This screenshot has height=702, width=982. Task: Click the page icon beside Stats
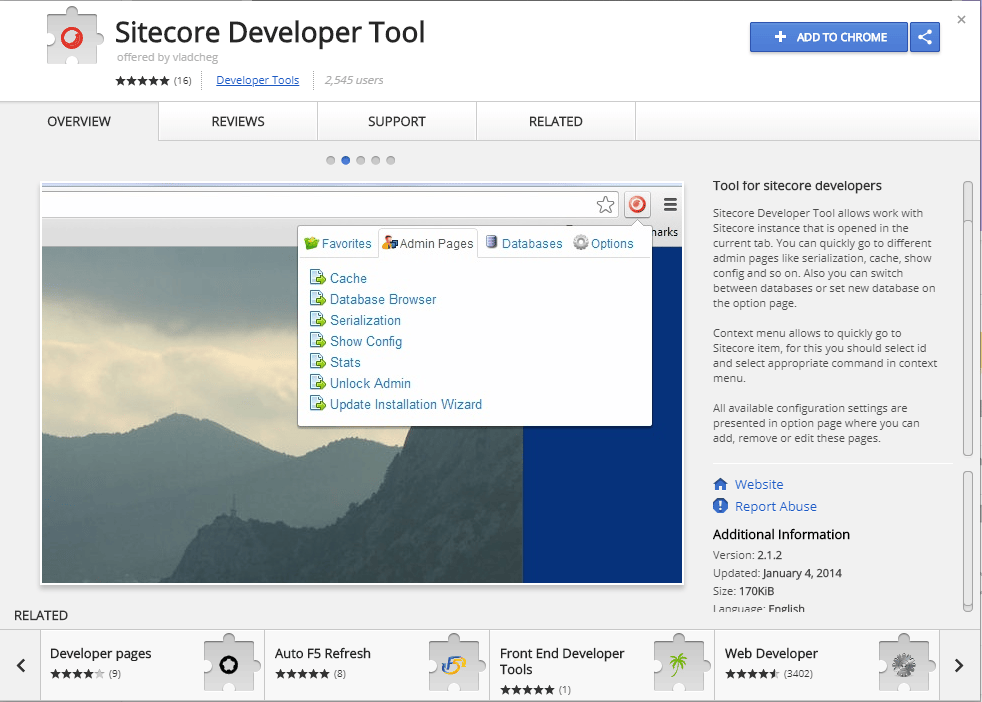click(318, 361)
